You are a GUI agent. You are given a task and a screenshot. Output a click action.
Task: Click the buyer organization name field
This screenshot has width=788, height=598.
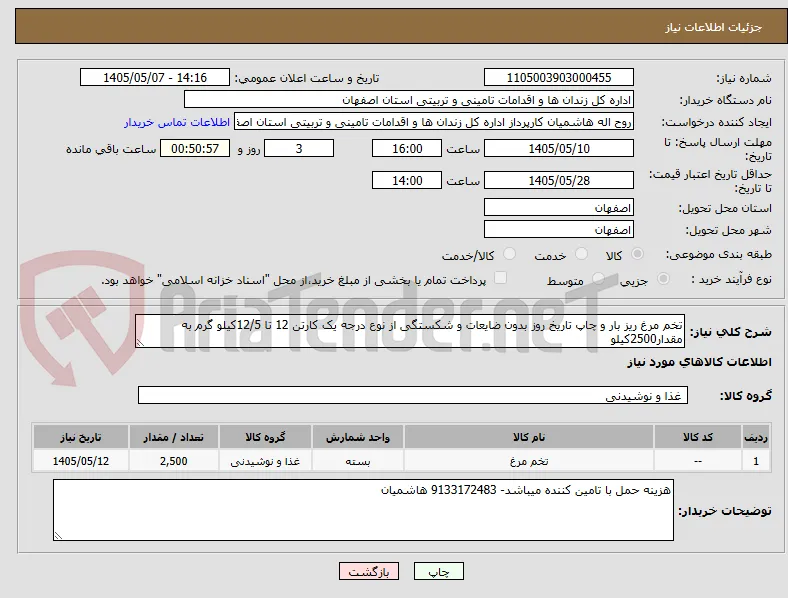coord(409,99)
